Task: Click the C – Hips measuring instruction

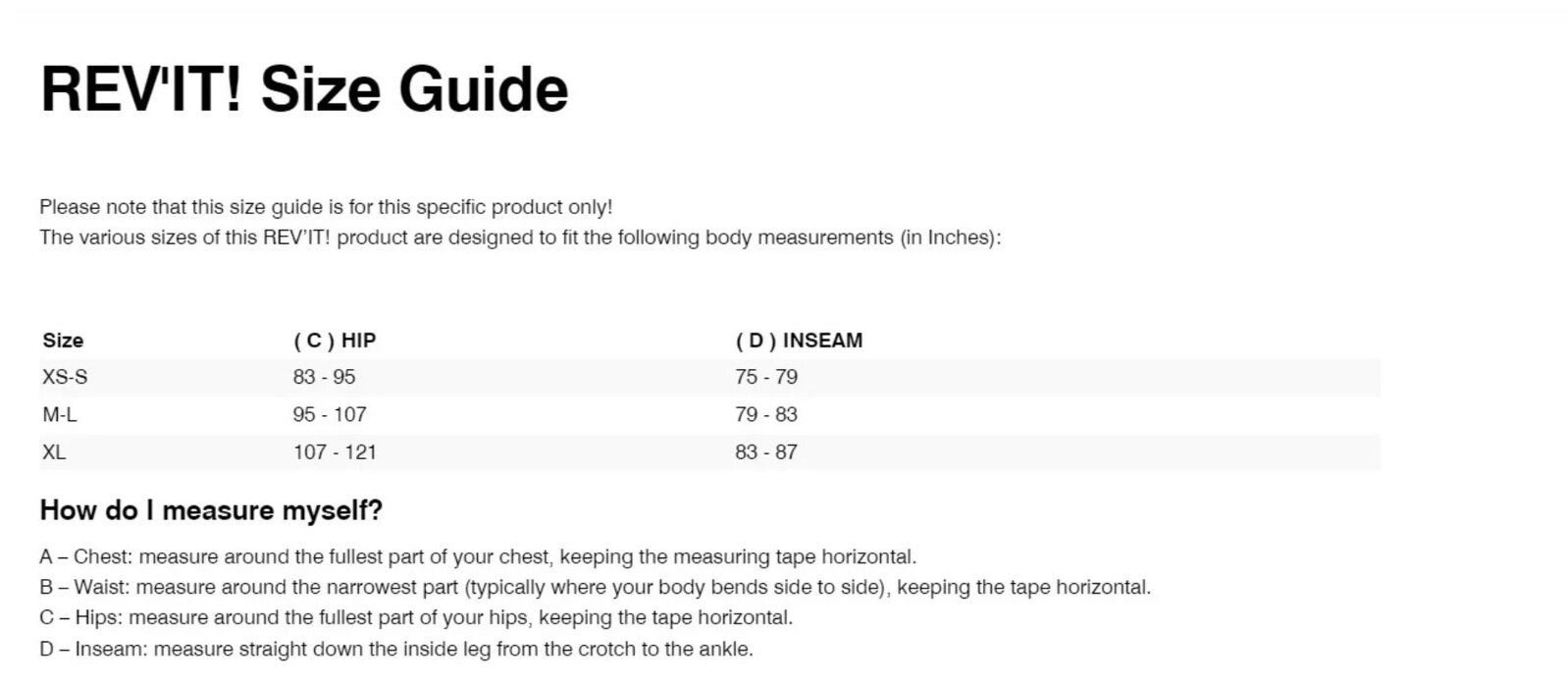Action: click(416, 617)
